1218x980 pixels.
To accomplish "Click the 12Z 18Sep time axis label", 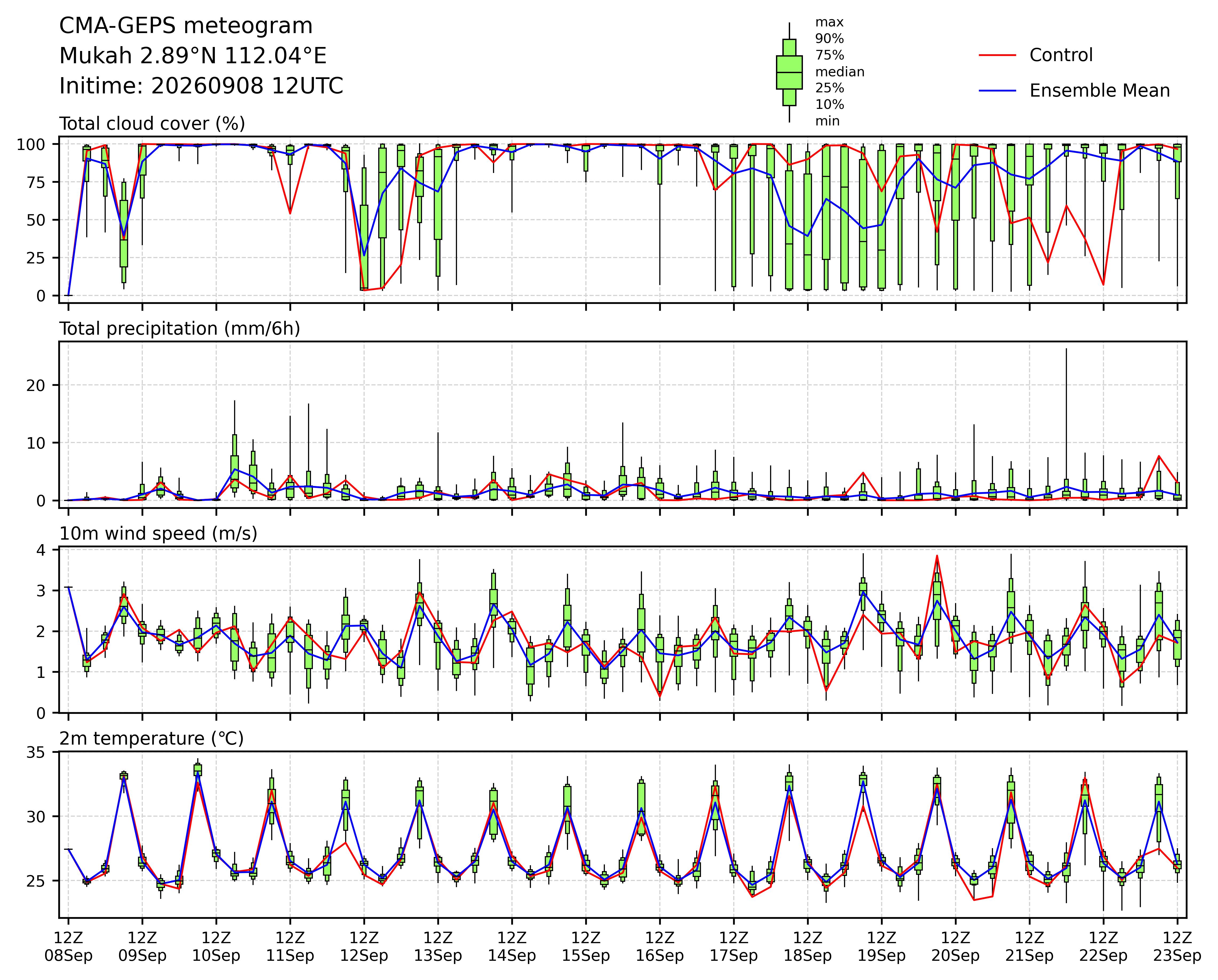I will [807, 947].
